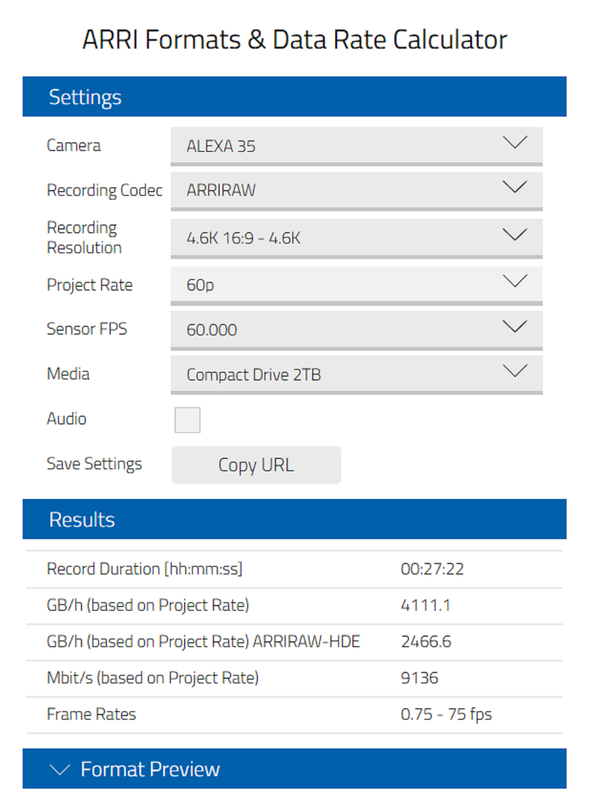Click the ARRIRAW-HDE value 2466.6
Screen dimensions: 595x800
pos(426,641)
